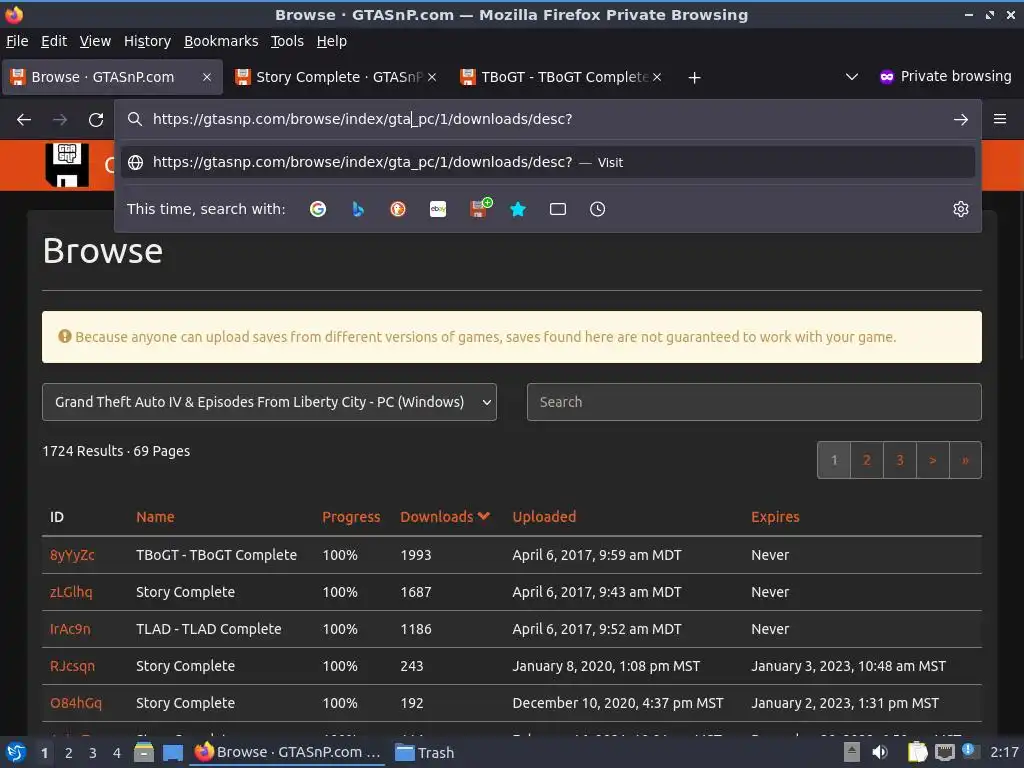Image resolution: width=1024 pixels, height=768 pixels.
Task: Switch to workspace 2
Action: (69, 753)
